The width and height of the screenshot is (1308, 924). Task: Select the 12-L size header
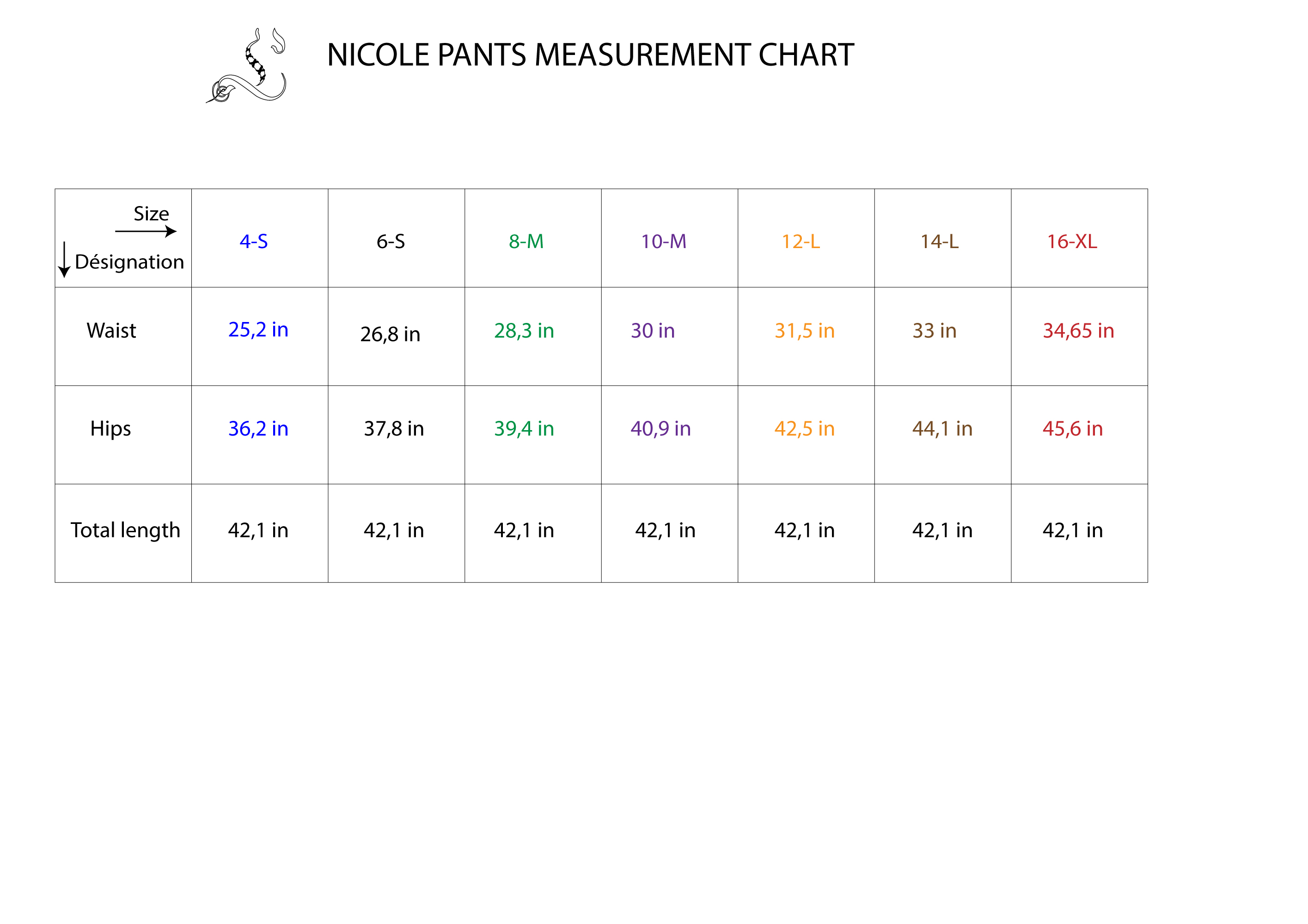point(801,241)
